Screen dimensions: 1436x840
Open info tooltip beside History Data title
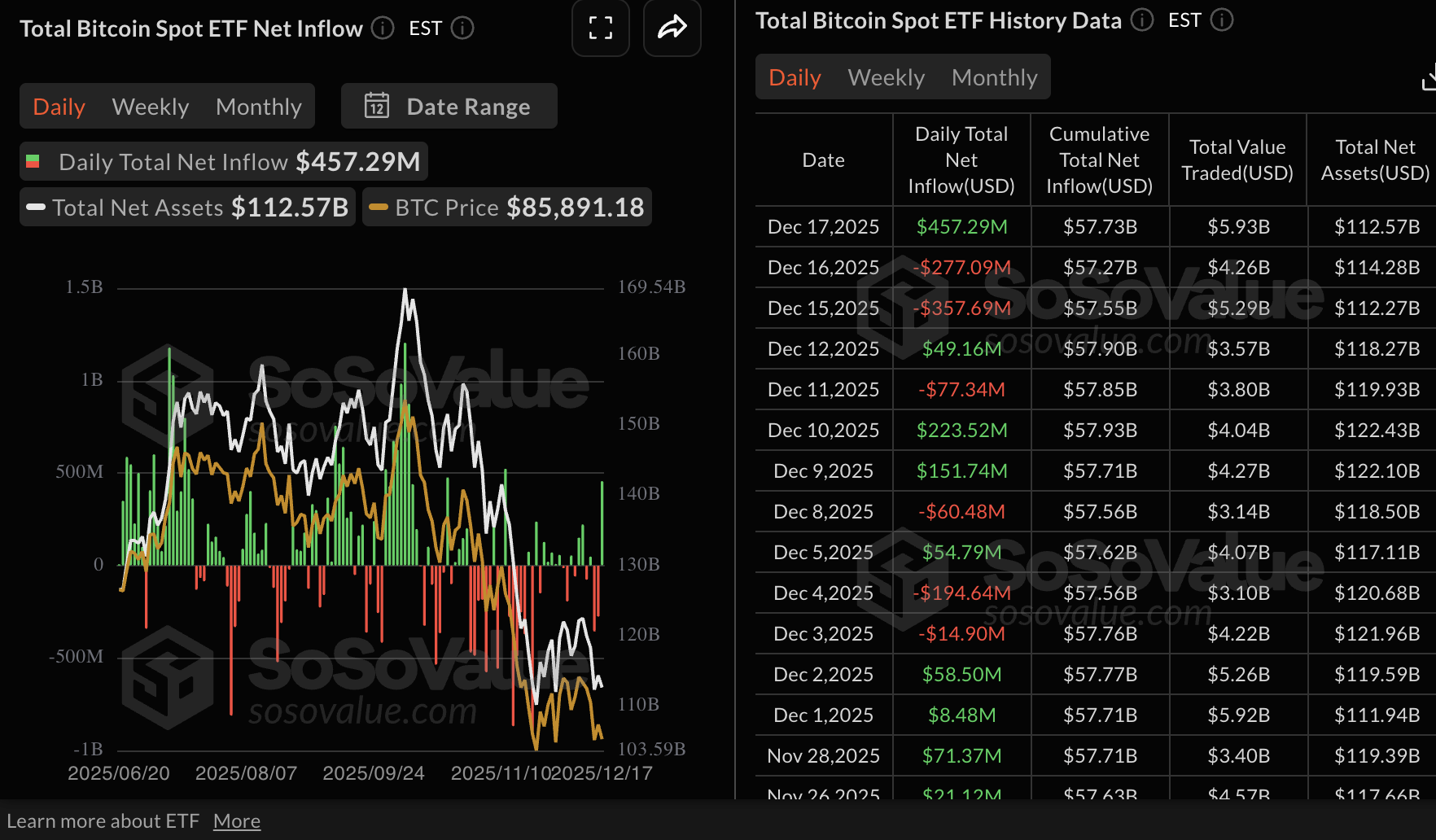[1141, 20]
